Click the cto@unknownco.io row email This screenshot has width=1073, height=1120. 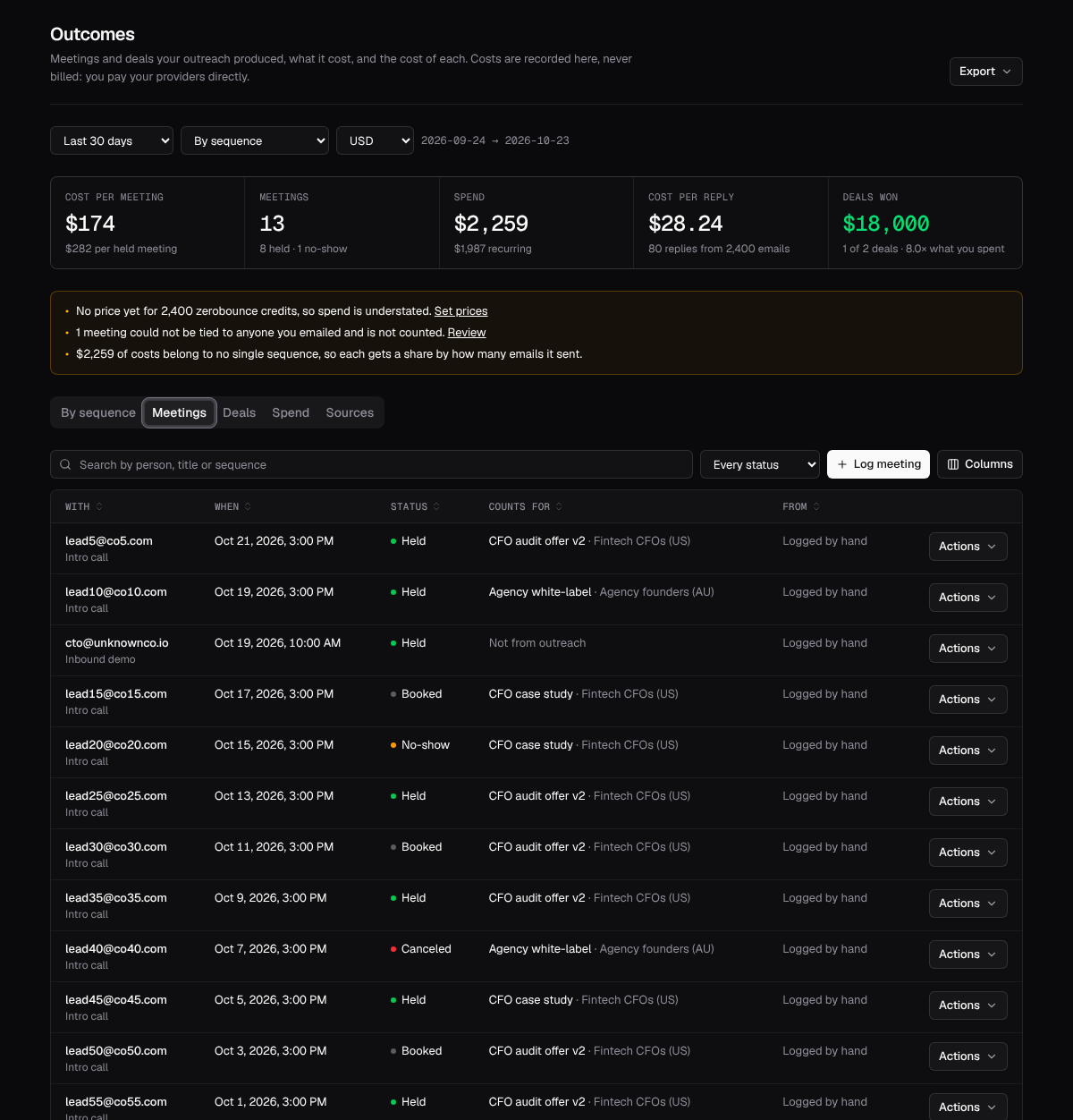click(117, 643)
